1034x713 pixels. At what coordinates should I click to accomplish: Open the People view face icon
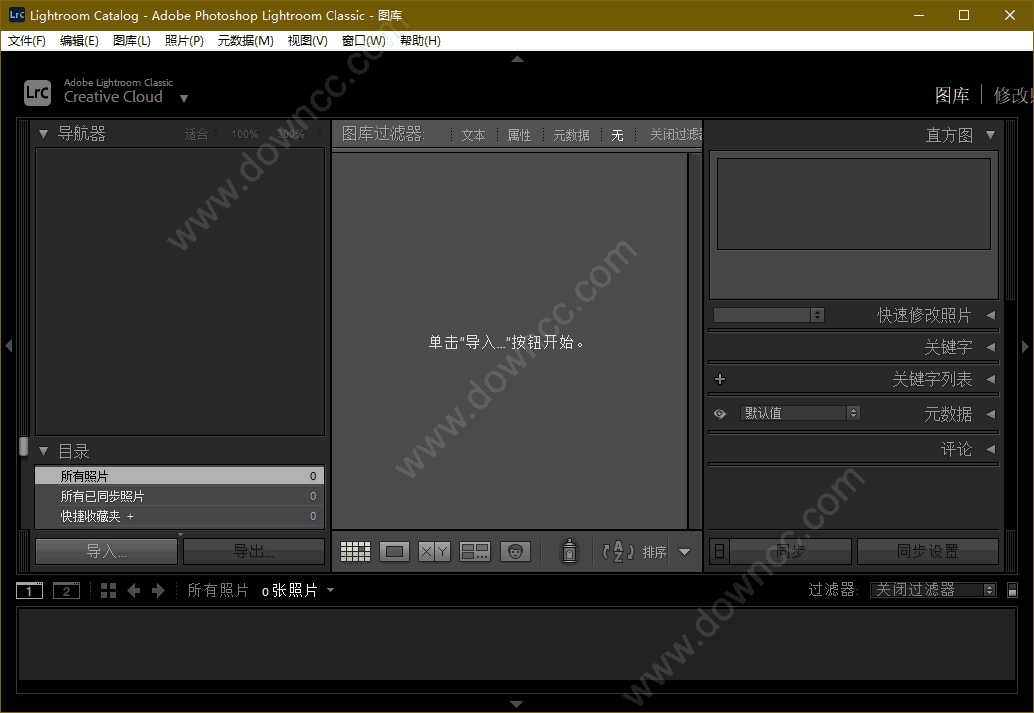pos(515,551)
